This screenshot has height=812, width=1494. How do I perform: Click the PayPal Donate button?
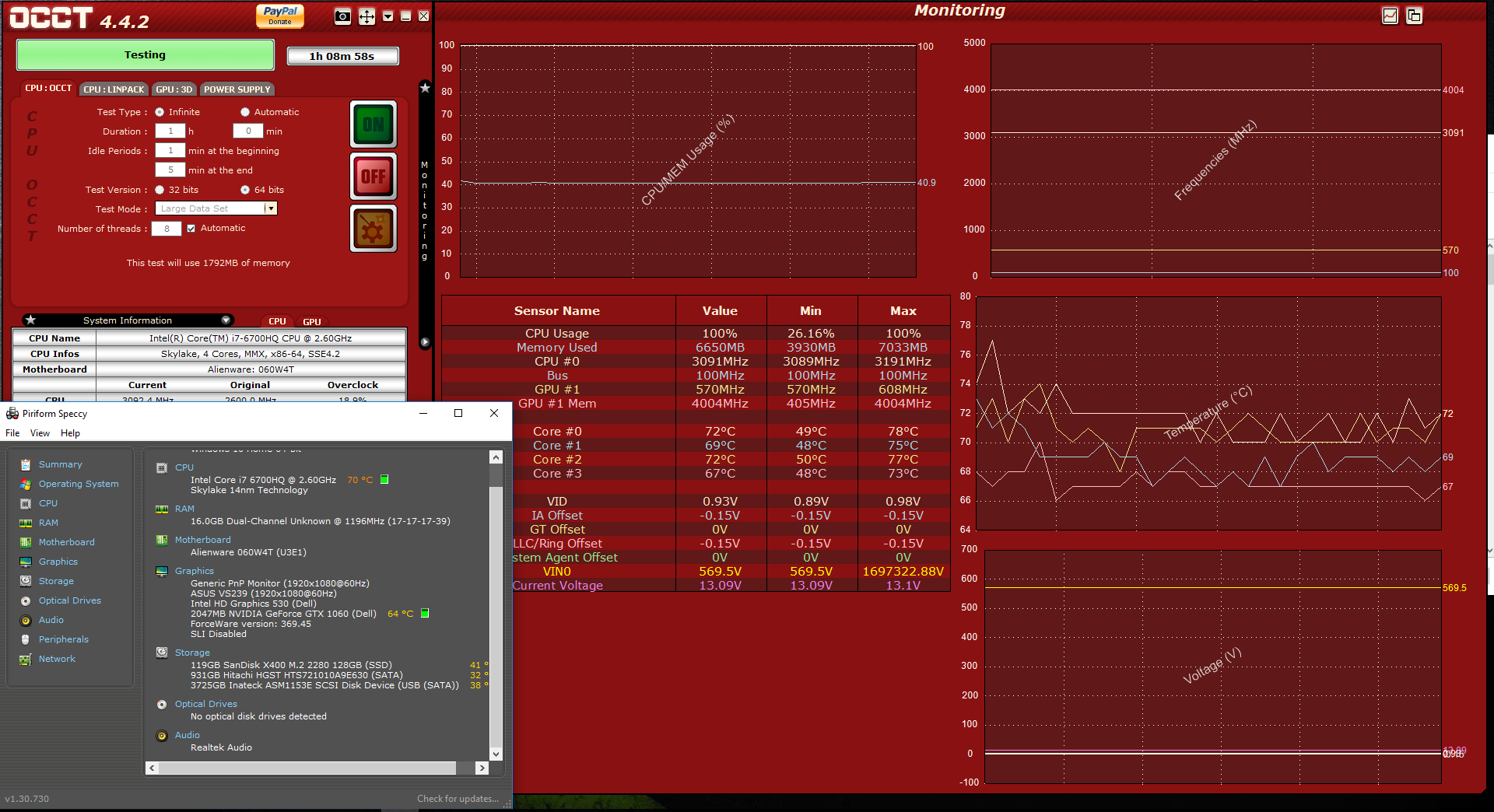pyautogui.click(x=280, y=16)
